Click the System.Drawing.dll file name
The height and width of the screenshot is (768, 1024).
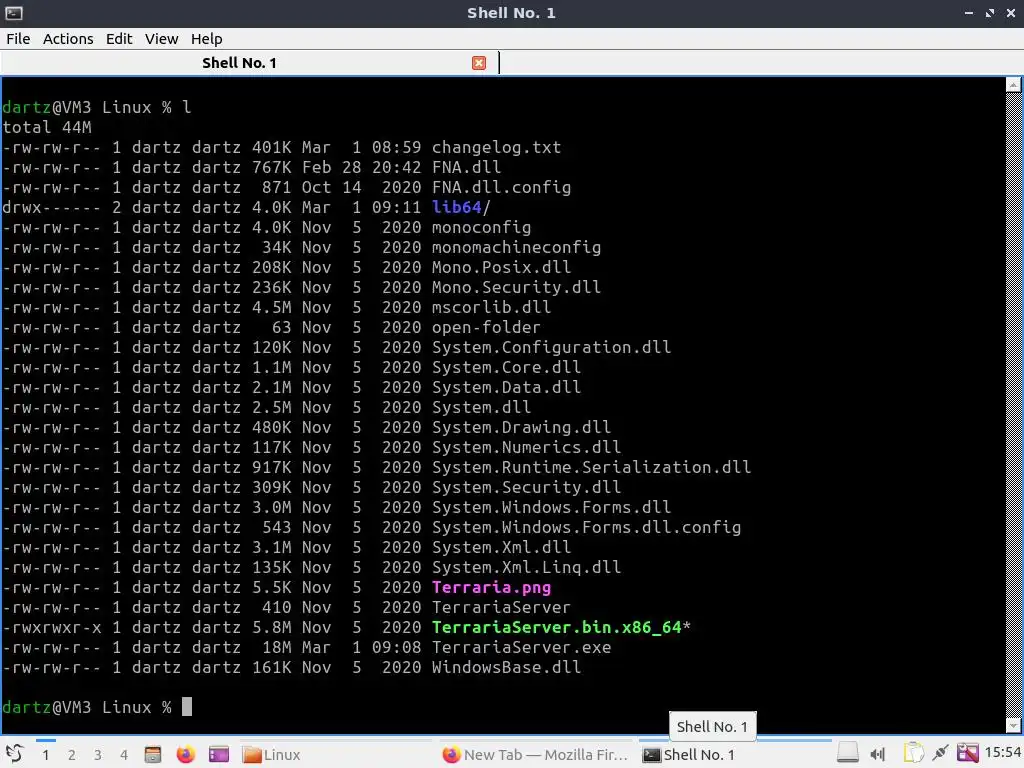point(521,428)
